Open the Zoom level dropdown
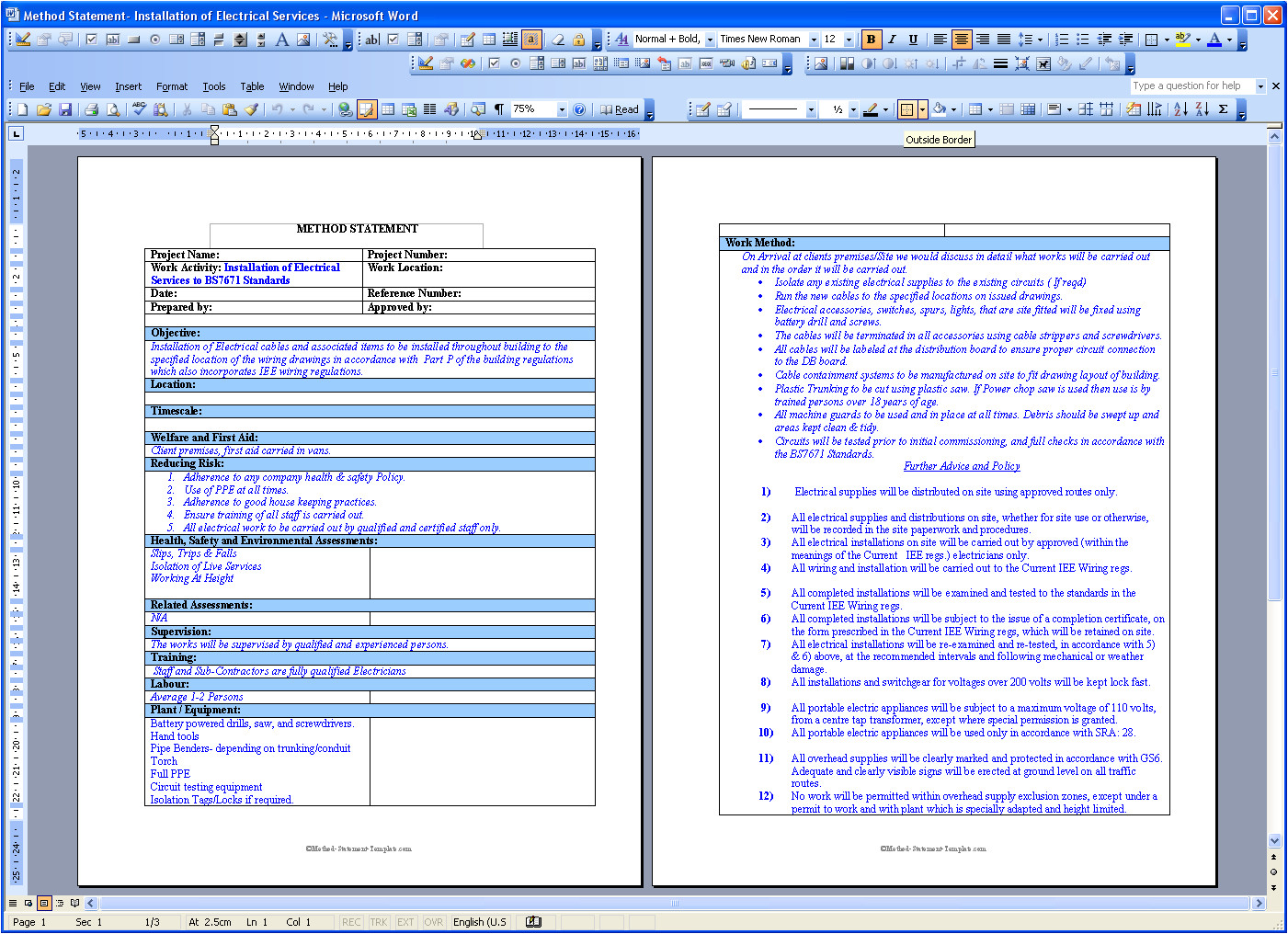The image size is (1288, 934). pos(562,108)
